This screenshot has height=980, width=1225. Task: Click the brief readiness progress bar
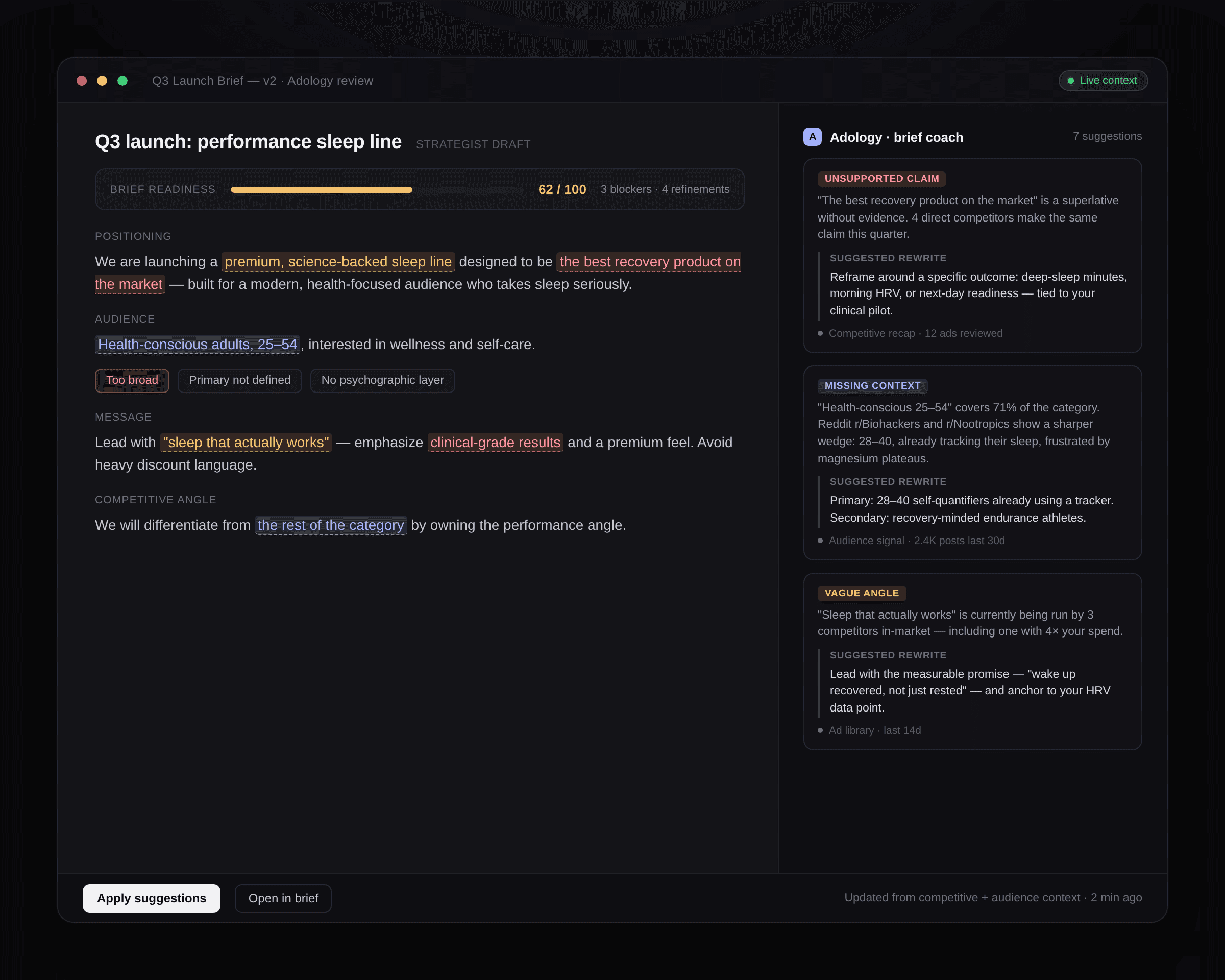pyautogui.click(x=376, y=190)
